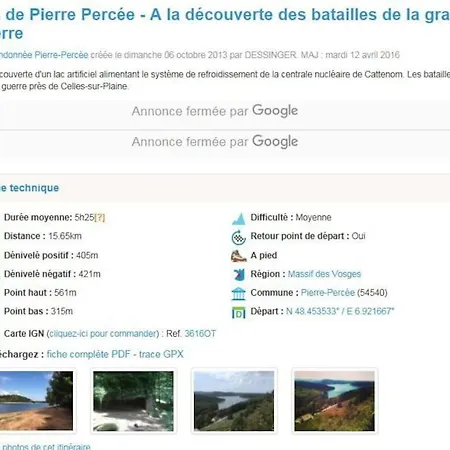Open the Massif des Vosges region link
450x450 pixels.
coord(324,274)
